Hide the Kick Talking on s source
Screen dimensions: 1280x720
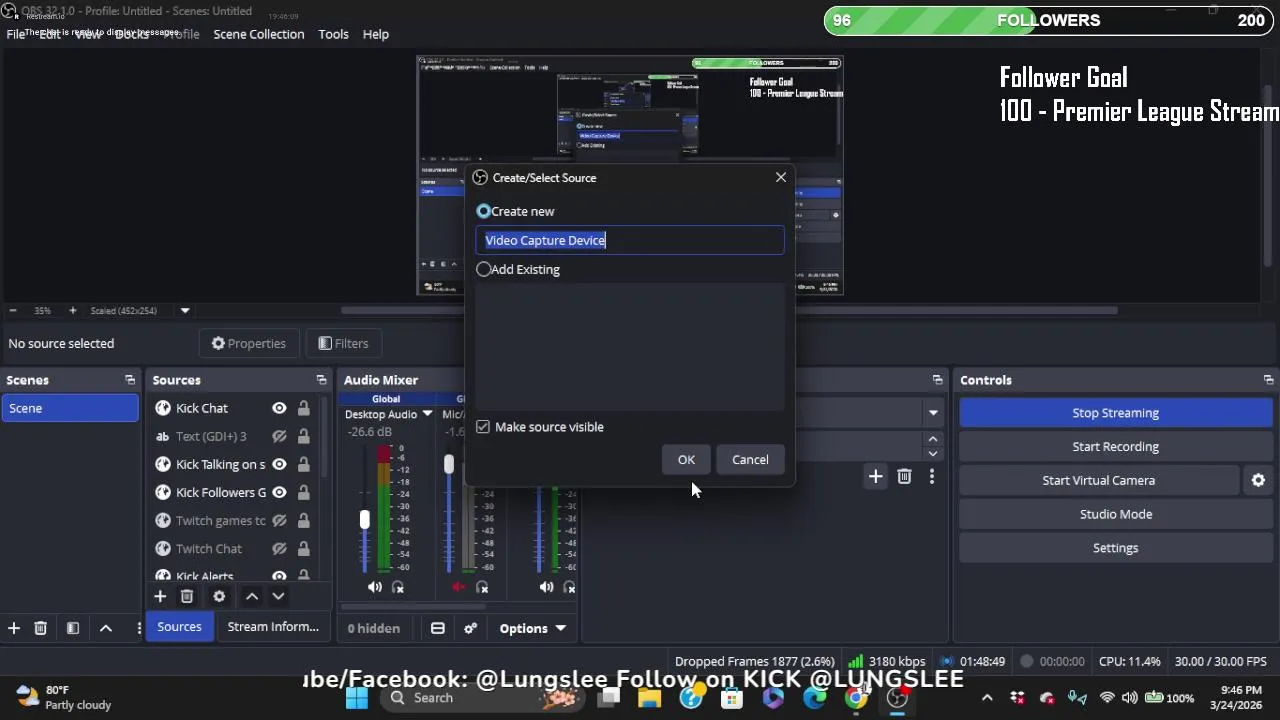point(279,464)
